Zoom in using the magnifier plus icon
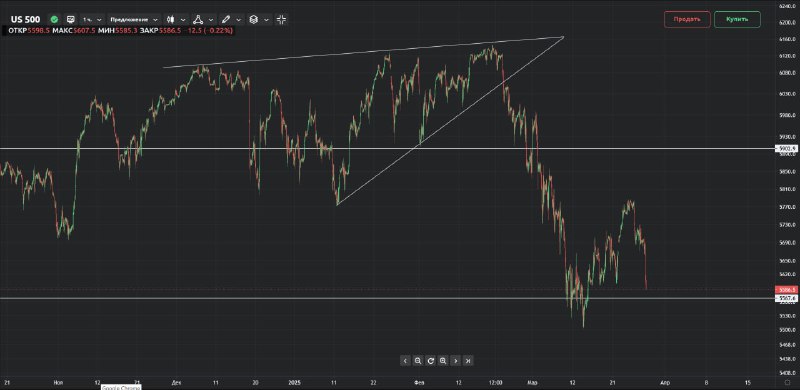Screen dimensions: 800x390 (x=443, y=361)
